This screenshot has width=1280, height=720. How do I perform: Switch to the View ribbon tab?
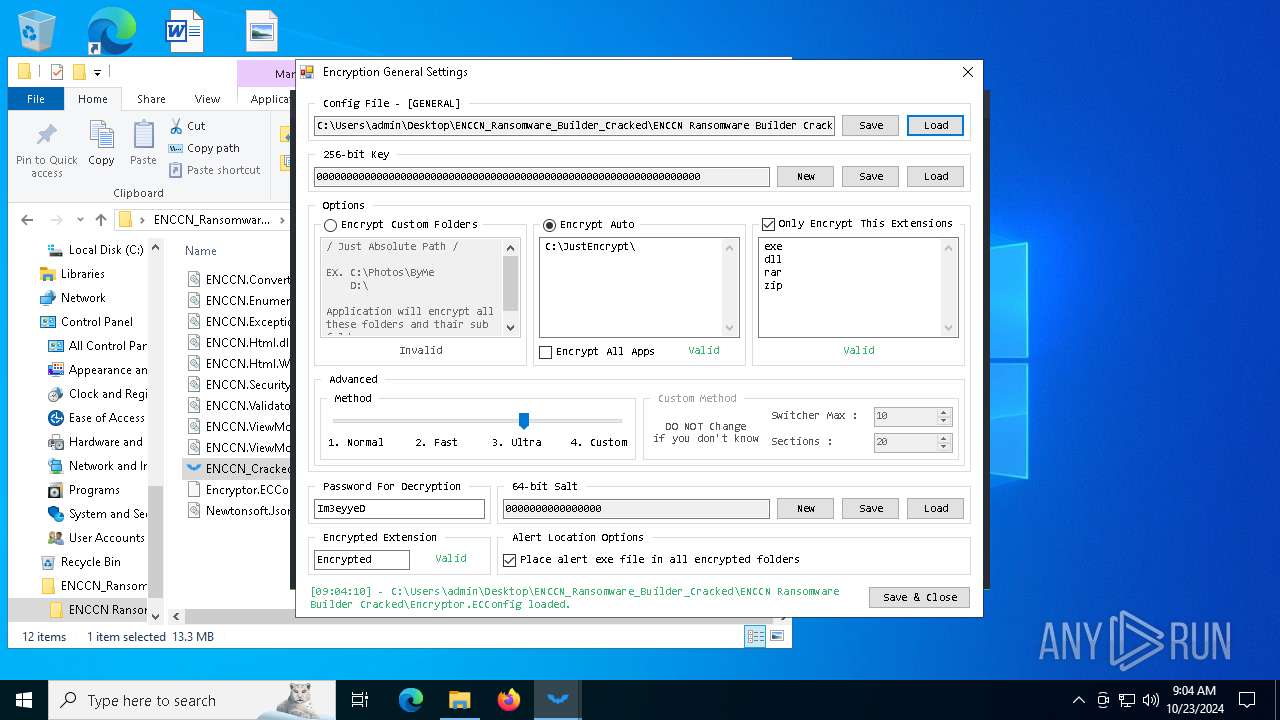207,99
